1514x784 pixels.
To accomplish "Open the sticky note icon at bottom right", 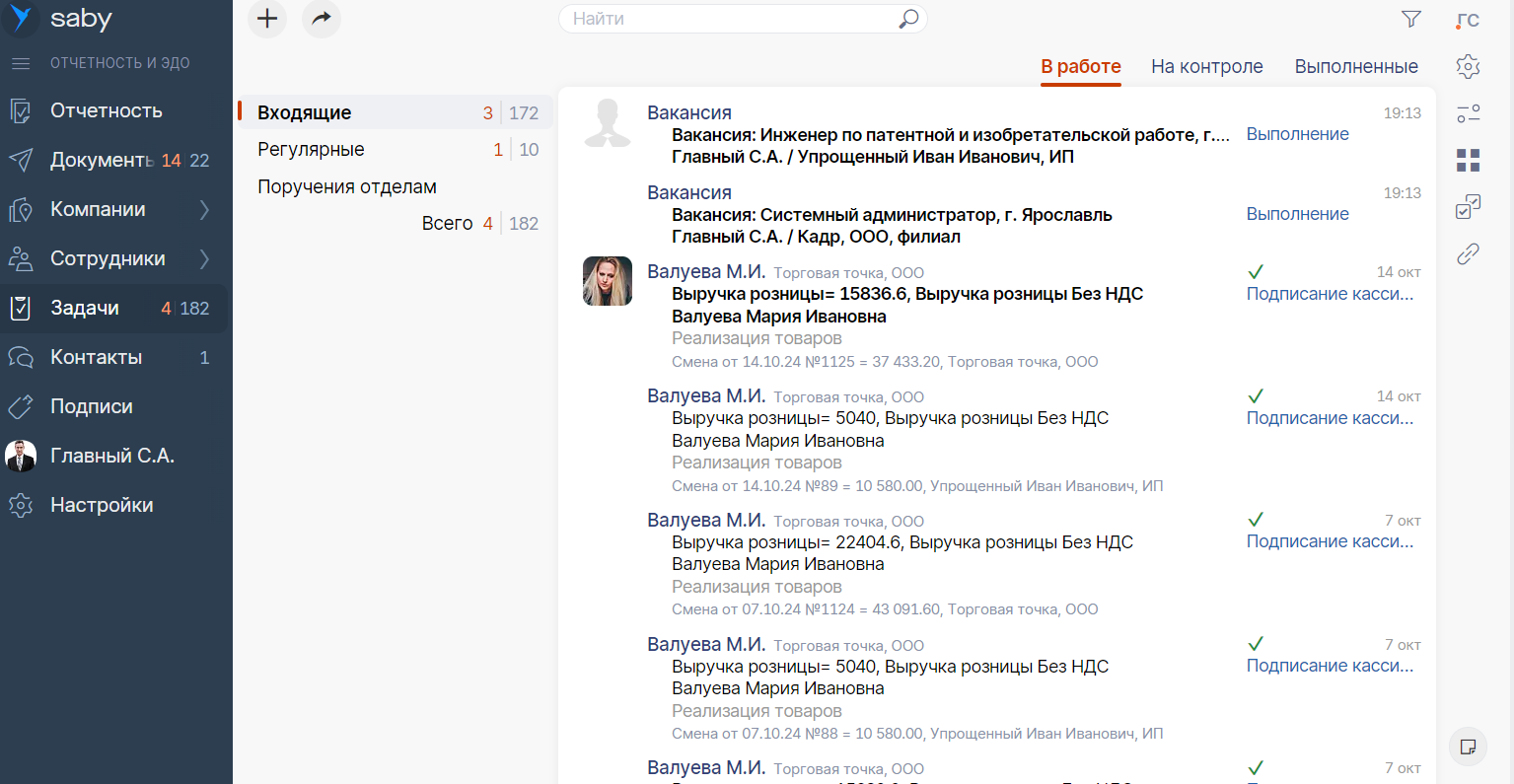I will click(1468, 747).
